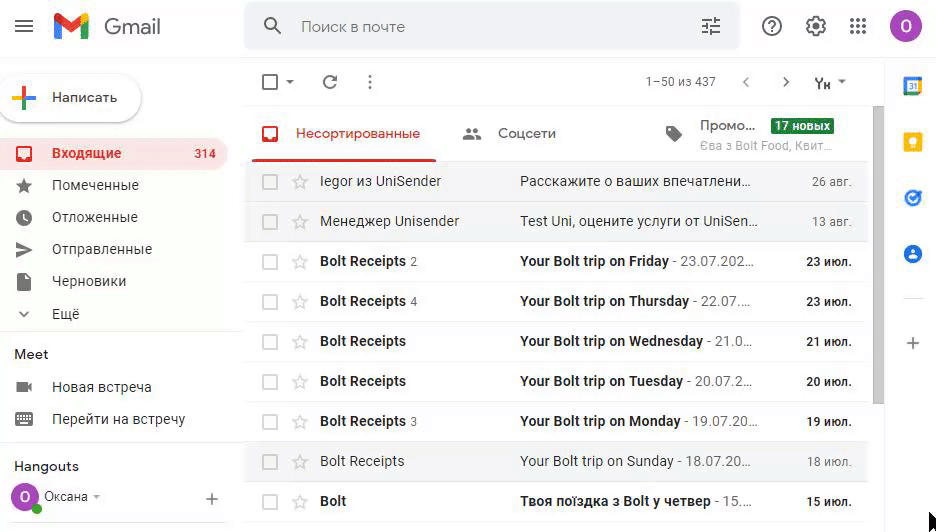Image resolution: width=936 pixels, height=532 pixels.
Task: Open Contacts side panel icon
Action: [913, 254]
